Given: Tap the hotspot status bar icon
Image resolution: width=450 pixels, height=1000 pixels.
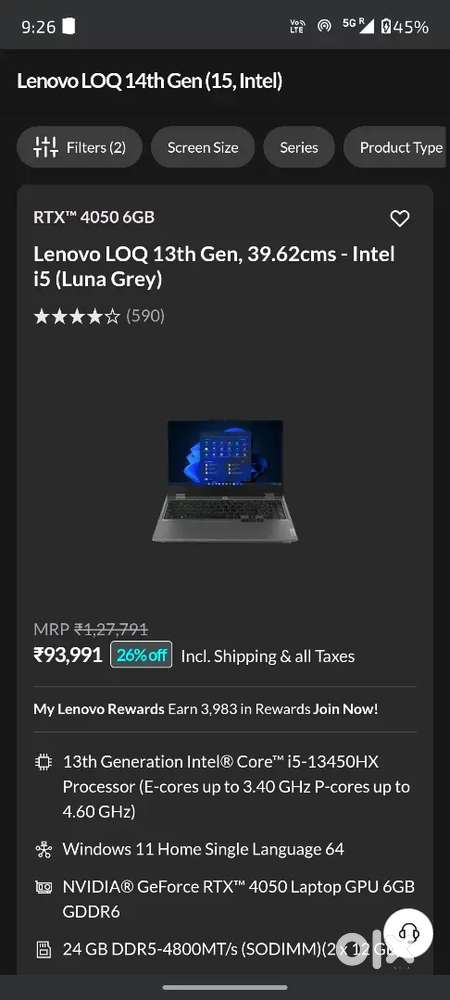Looking at the screenshot, I should click(x=324, y=27).
